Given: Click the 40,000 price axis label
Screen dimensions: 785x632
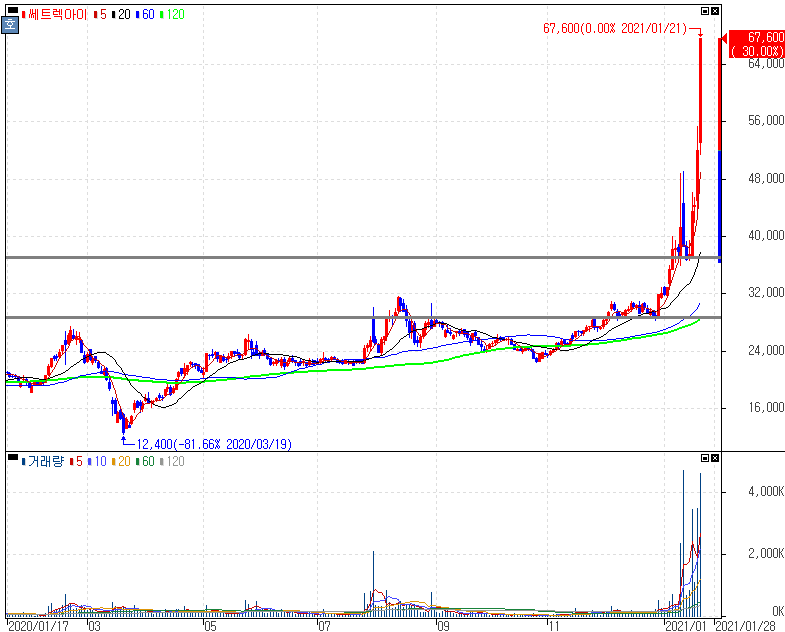Looking at the screenshot, I should tap(766, 235).
